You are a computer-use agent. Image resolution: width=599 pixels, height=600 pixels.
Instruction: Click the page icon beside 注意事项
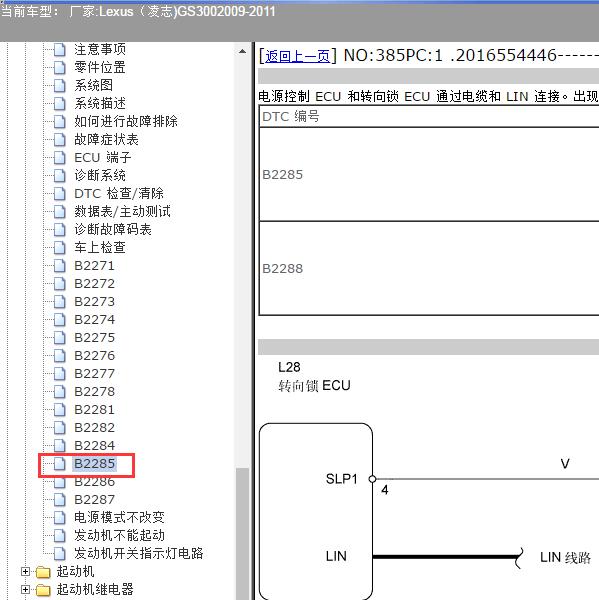pos(59,49)
